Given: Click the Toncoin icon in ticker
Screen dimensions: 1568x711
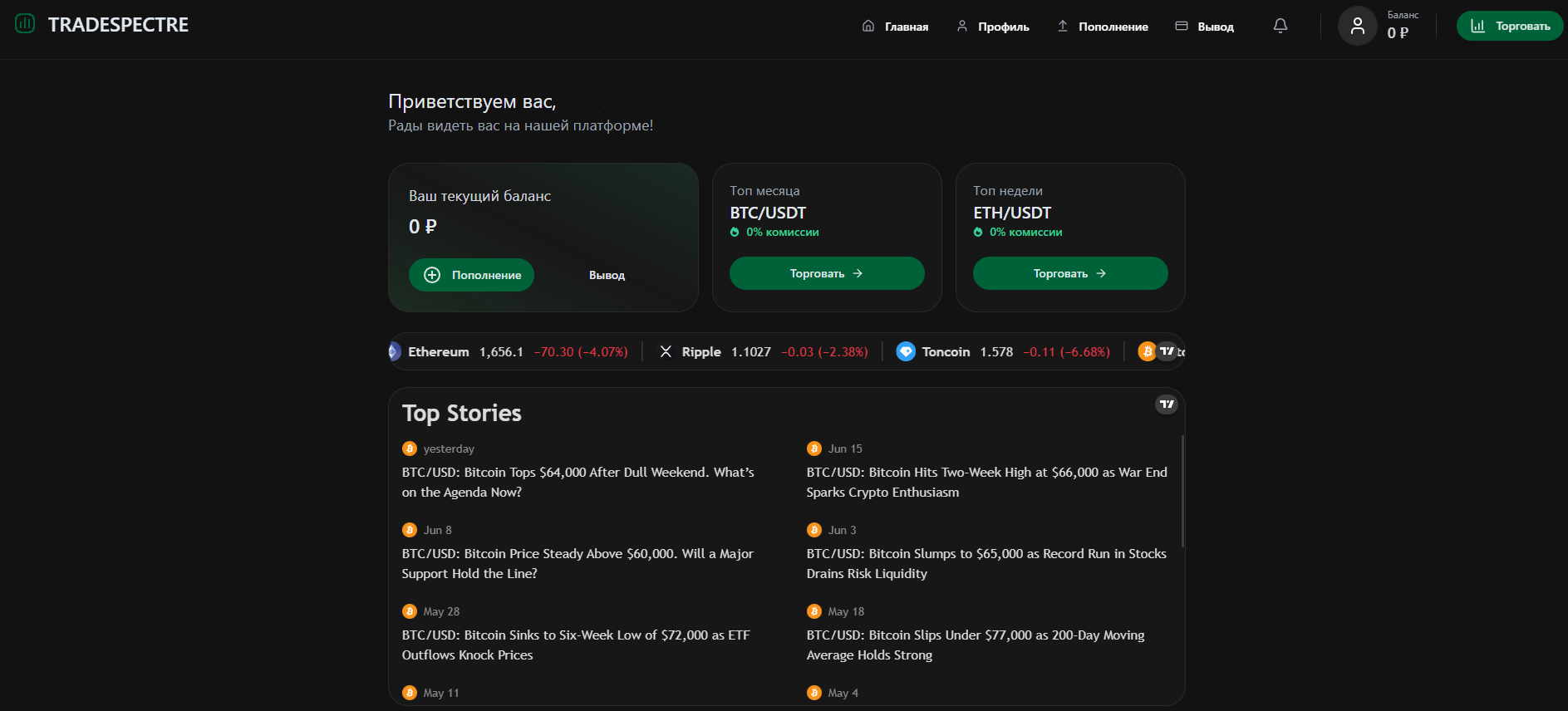Looking at the screenshot, I should pos(906,351).
